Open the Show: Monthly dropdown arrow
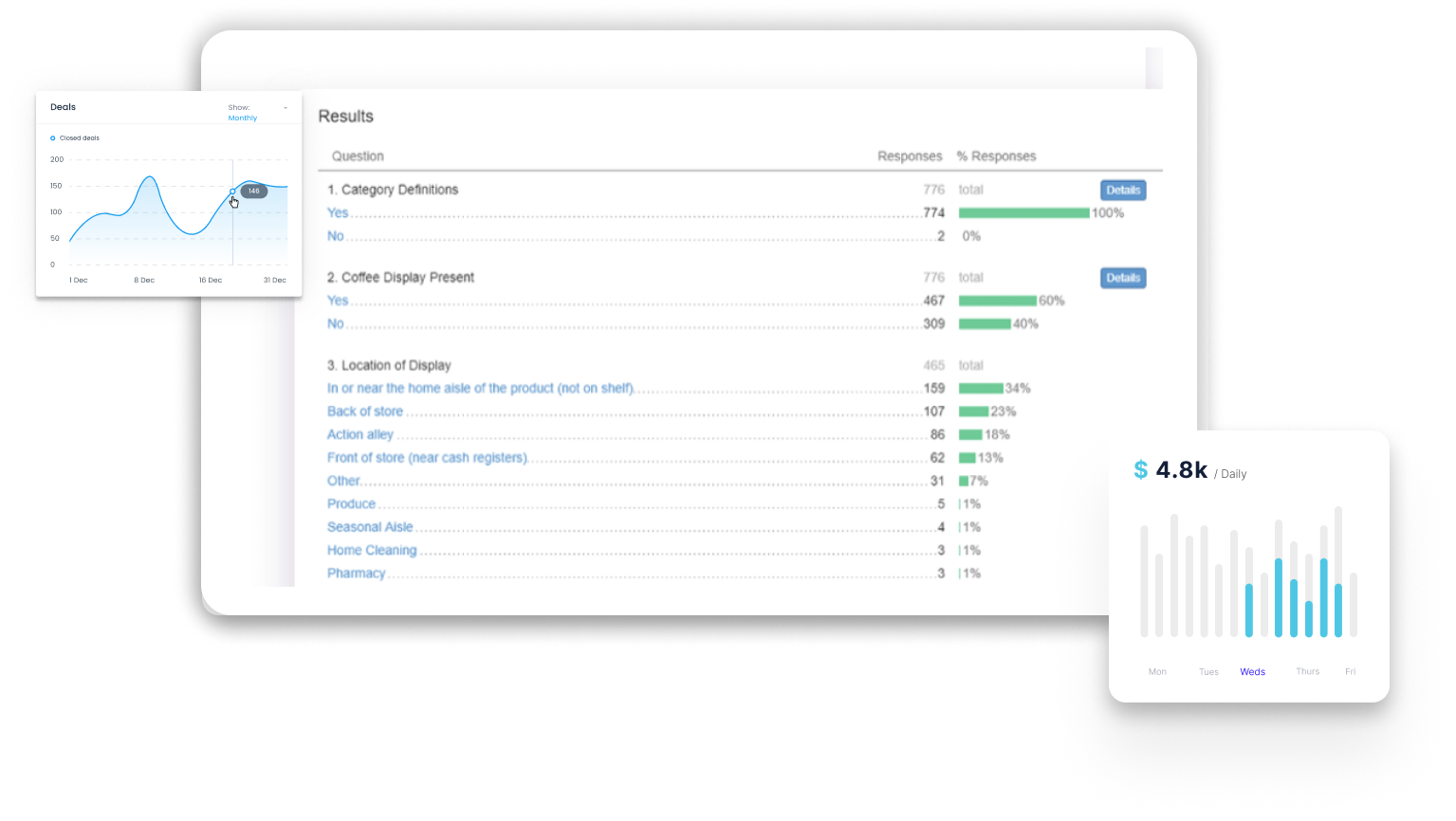Image resolution: width=1456 pixels, height=821 pixels. tap(286, 108)
